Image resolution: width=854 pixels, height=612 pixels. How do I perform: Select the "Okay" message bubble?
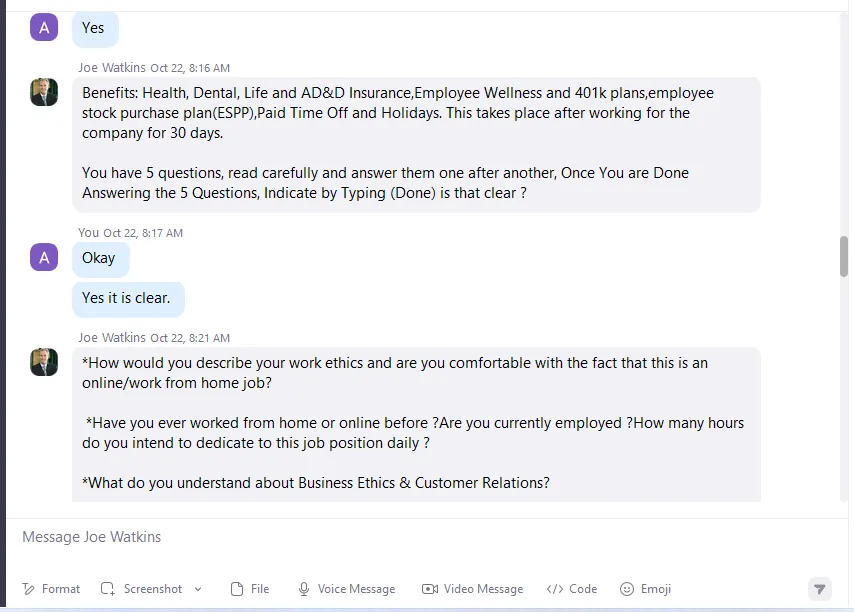click(101, 258)
